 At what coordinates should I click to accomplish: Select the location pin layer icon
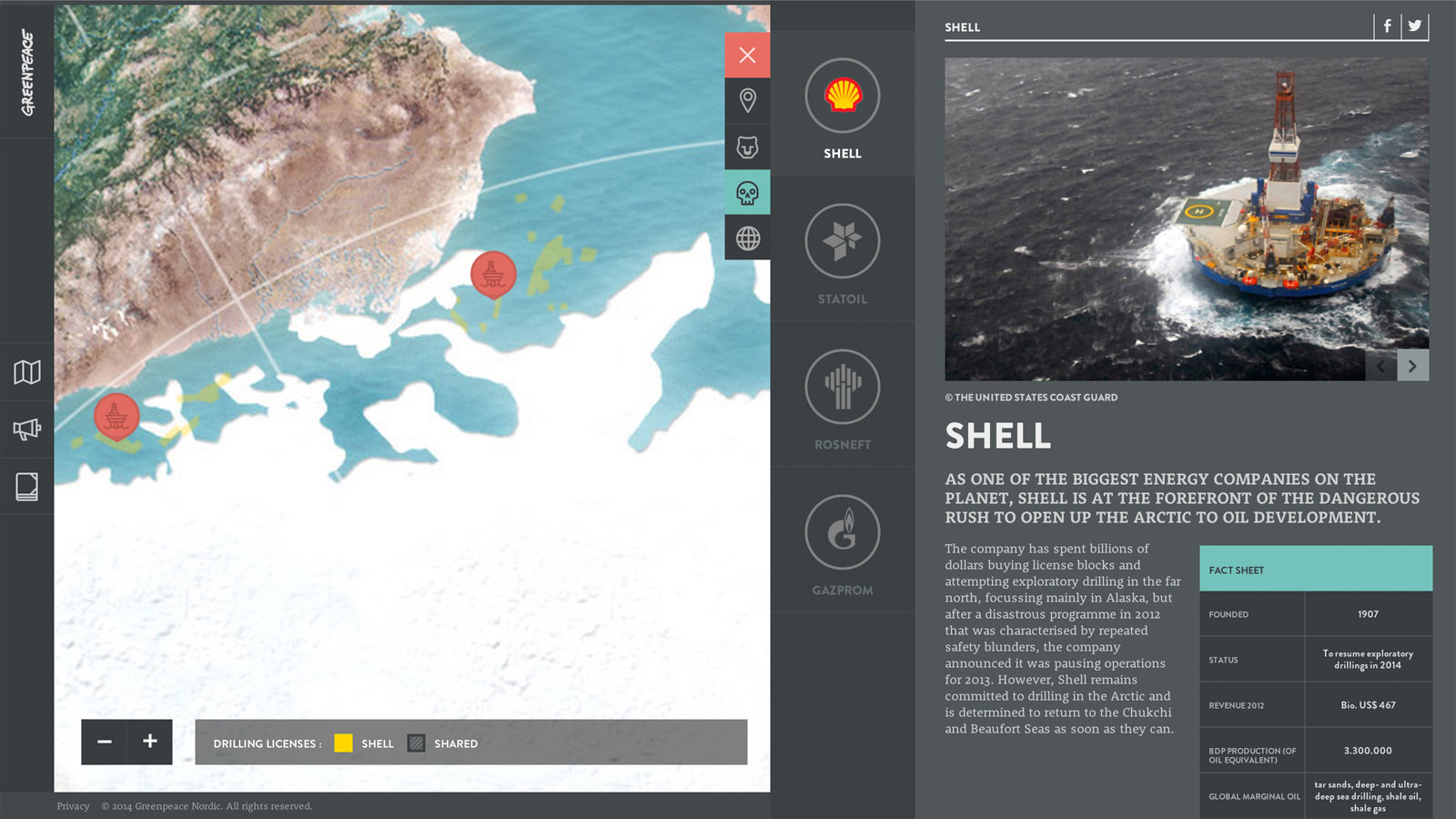[x=747, y=101]
